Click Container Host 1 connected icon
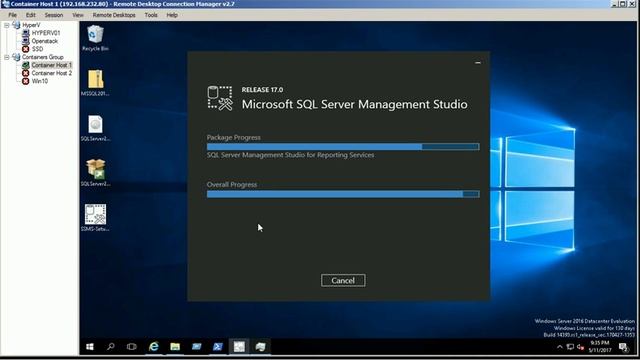640x360 pixels. point(26,65)
